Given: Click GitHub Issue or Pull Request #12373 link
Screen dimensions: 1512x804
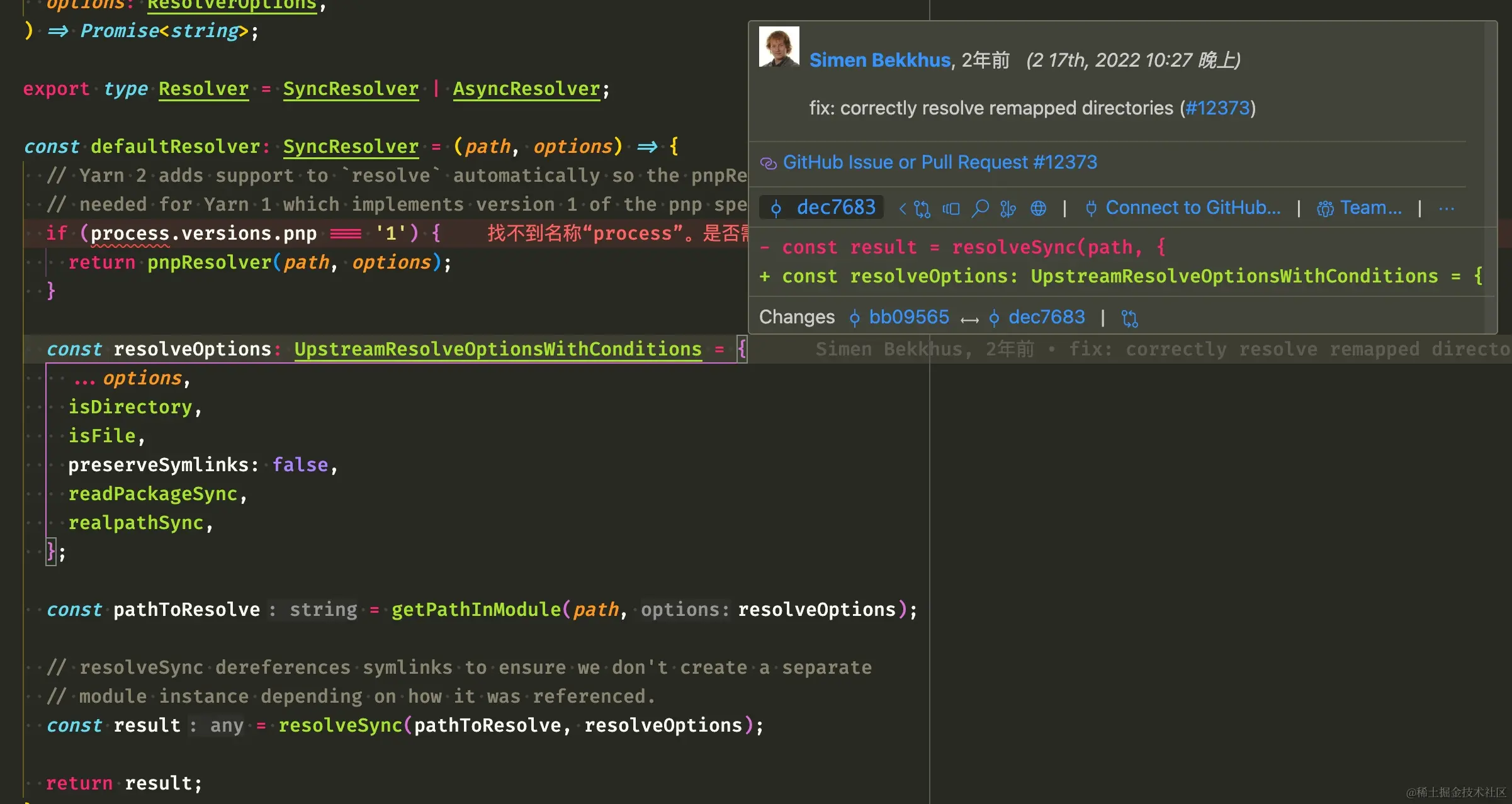Looking at the screenshot, I should coord(939,162).
